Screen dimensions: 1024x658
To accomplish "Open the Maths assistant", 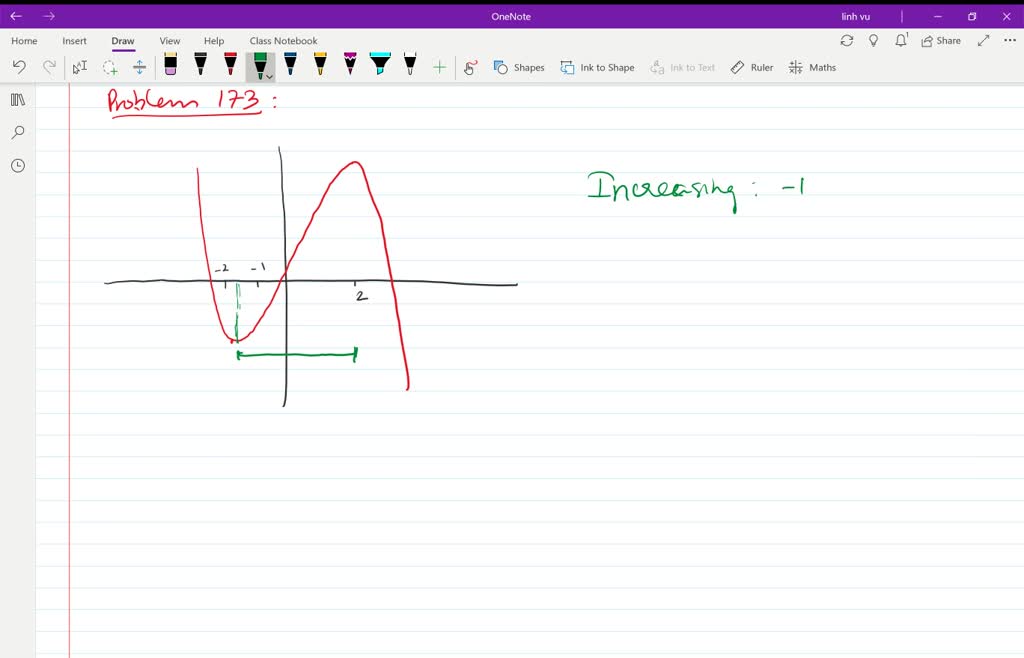I will [x=812, y=67].
